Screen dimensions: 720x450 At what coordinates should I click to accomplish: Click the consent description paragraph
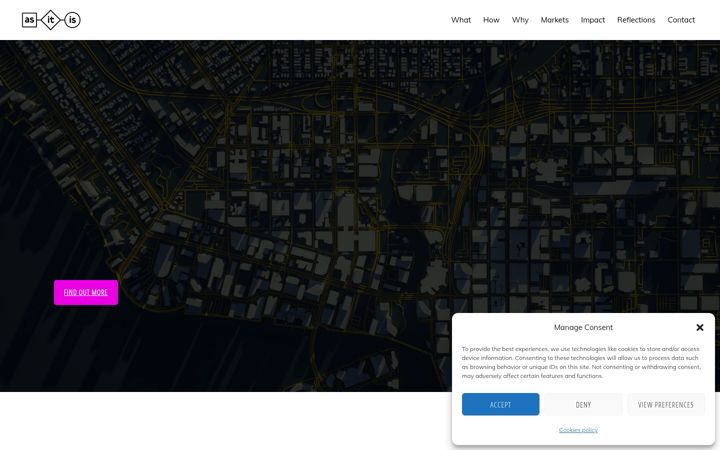(581, 362)
